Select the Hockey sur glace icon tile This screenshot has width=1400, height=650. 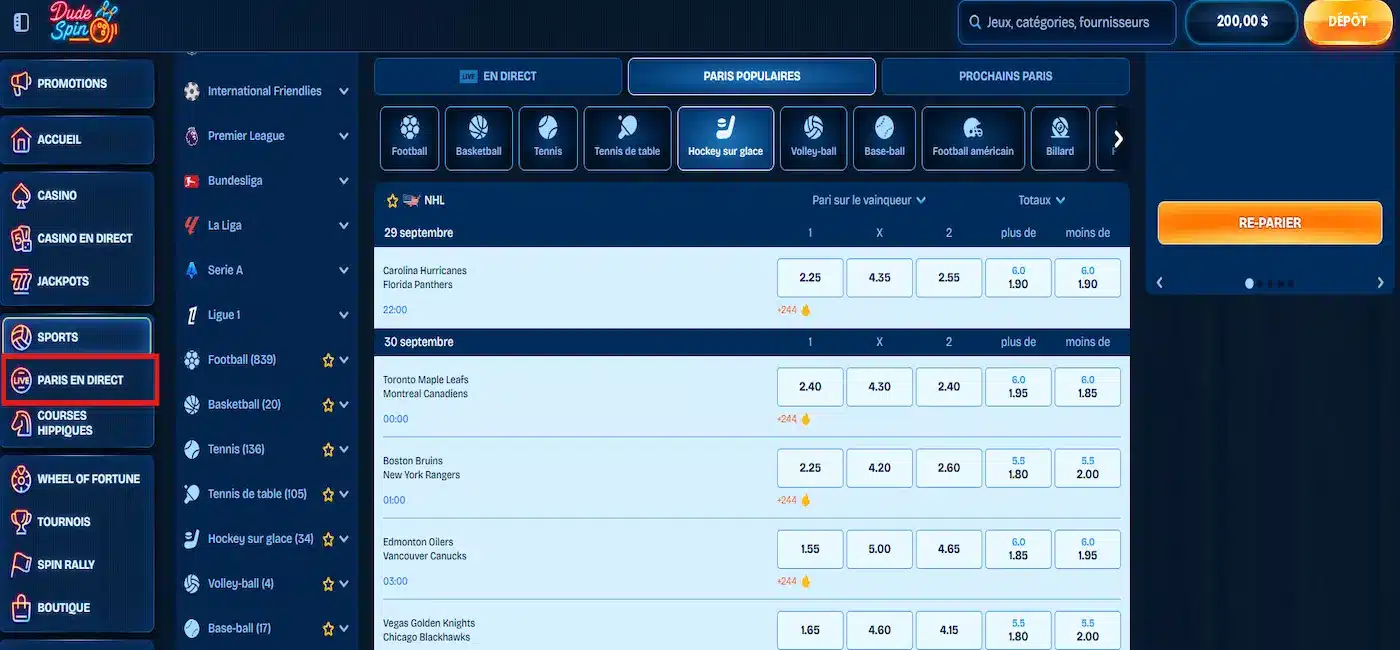click(x=725, y=138)
